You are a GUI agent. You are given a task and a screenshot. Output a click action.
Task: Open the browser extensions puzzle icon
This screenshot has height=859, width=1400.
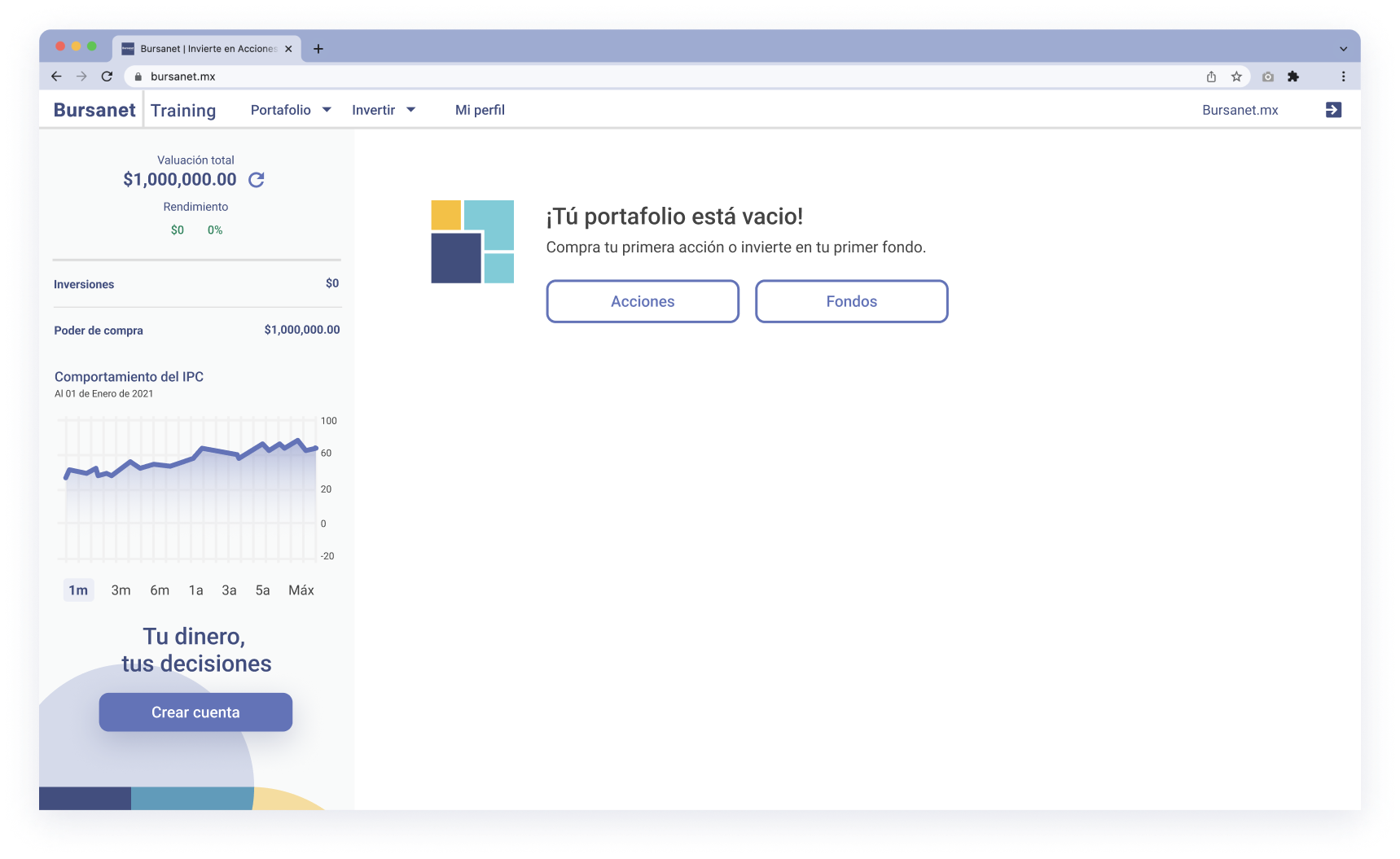1293,77
